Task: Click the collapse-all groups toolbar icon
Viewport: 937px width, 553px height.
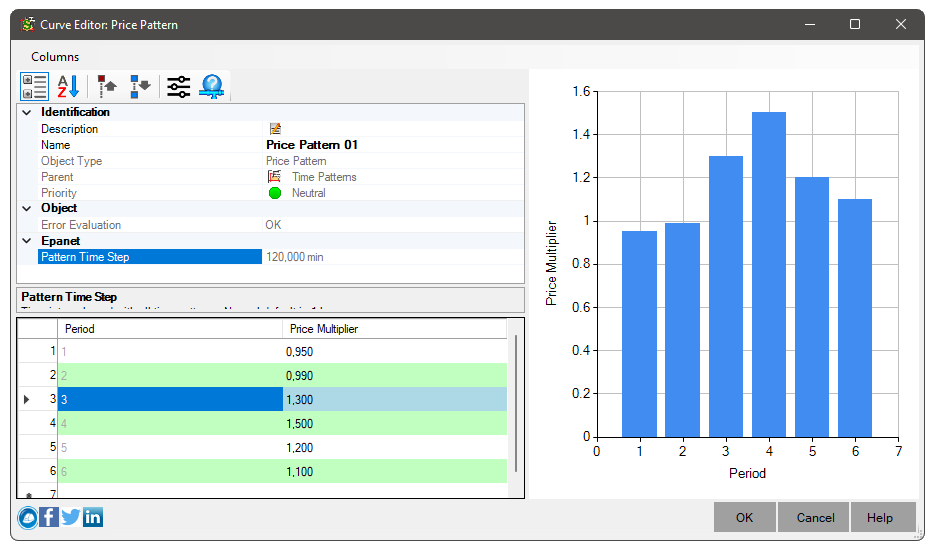Action: (x=107, y=87)
